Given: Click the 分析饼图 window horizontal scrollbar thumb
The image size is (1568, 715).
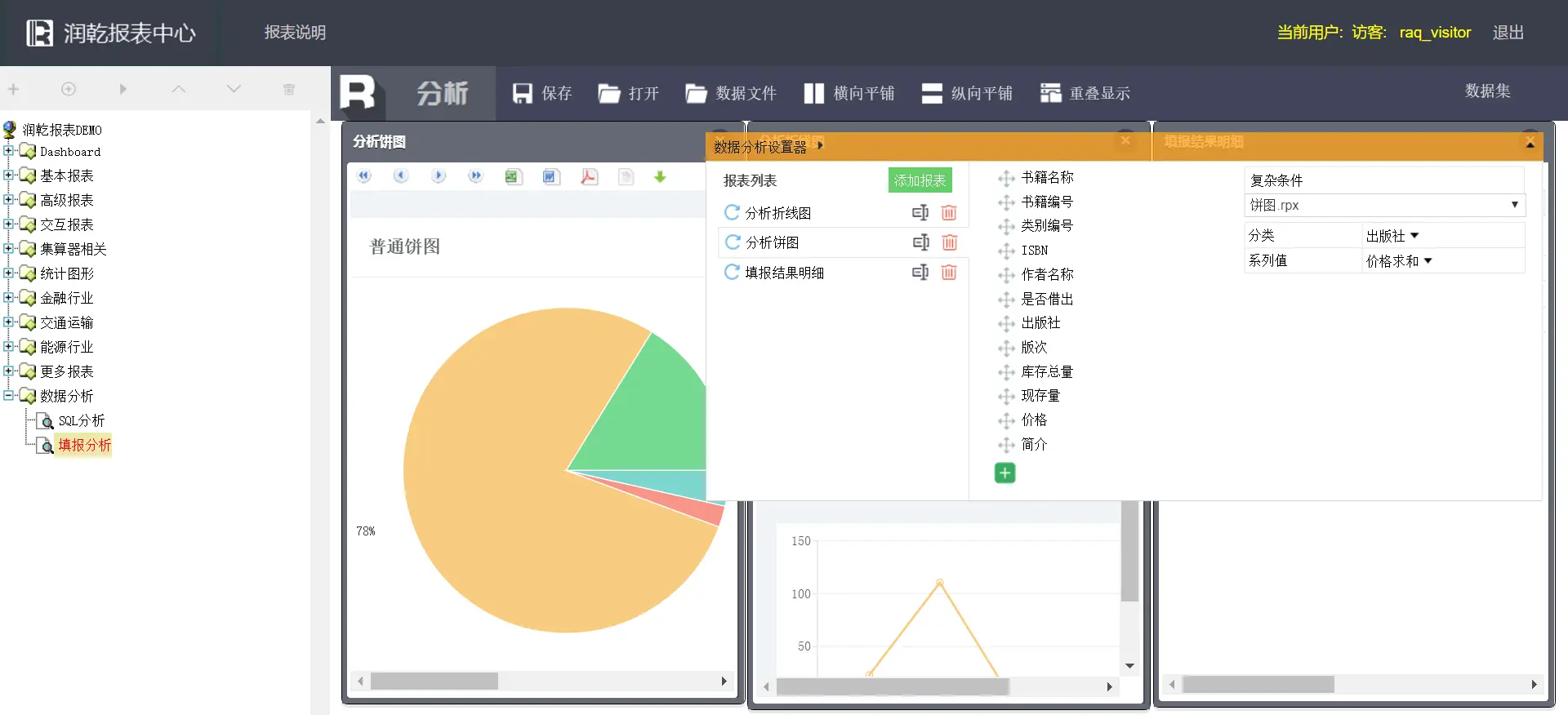Looking at the screenshot, I should click(434, 681).
